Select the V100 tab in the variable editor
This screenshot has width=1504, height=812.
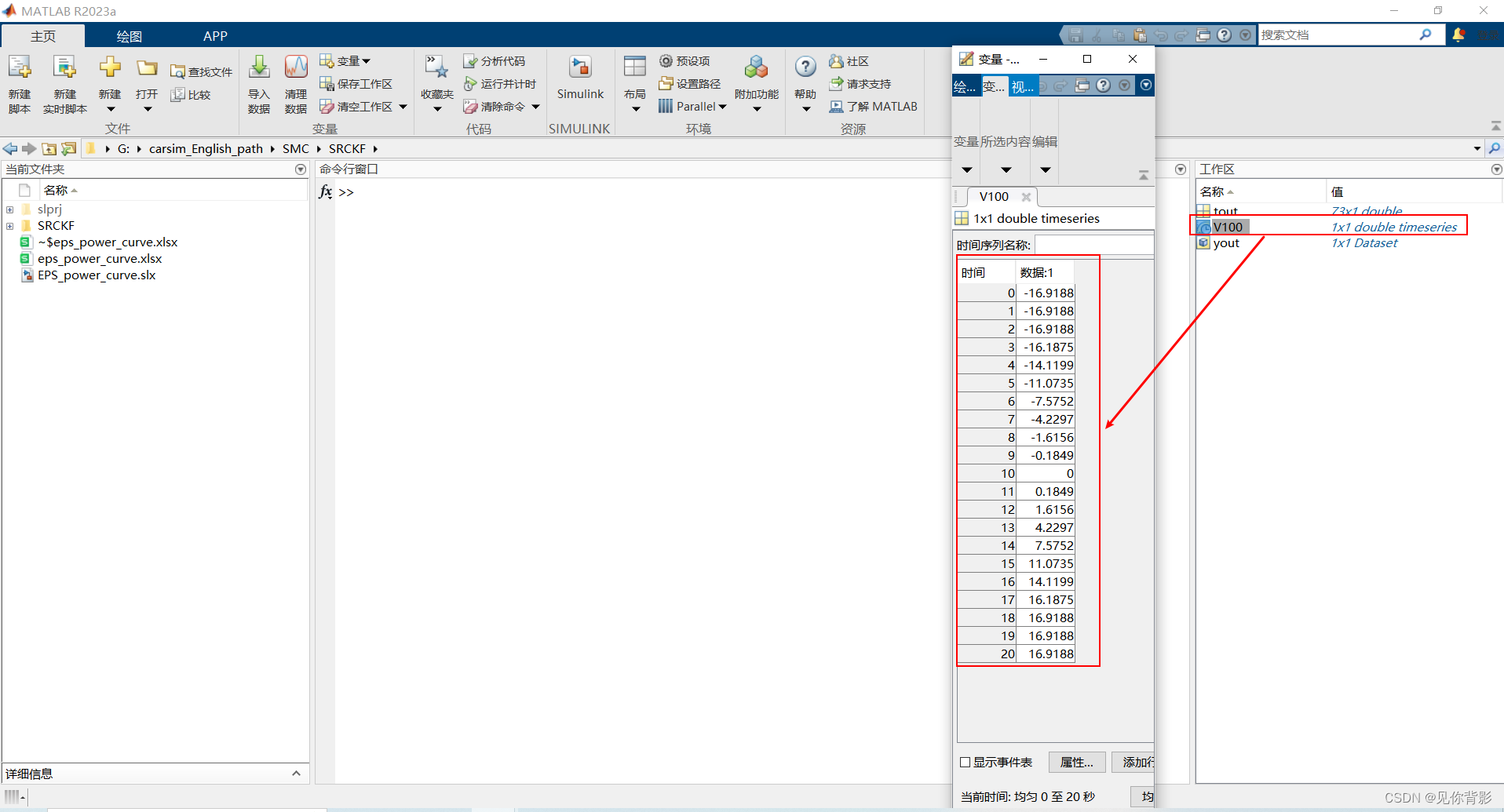[x=994, y=197]
